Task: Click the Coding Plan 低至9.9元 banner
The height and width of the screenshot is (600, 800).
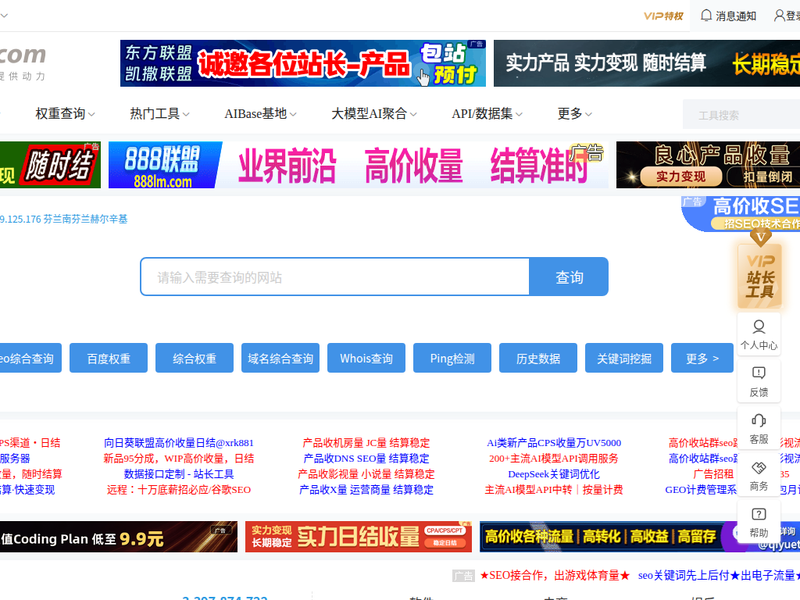Action: click(118, 537)
